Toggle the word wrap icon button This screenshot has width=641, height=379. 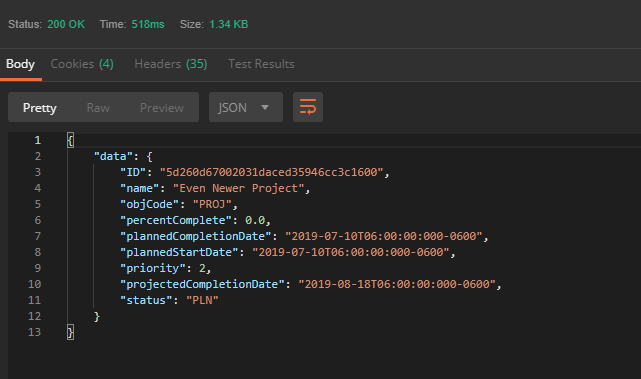pos(308,107)
